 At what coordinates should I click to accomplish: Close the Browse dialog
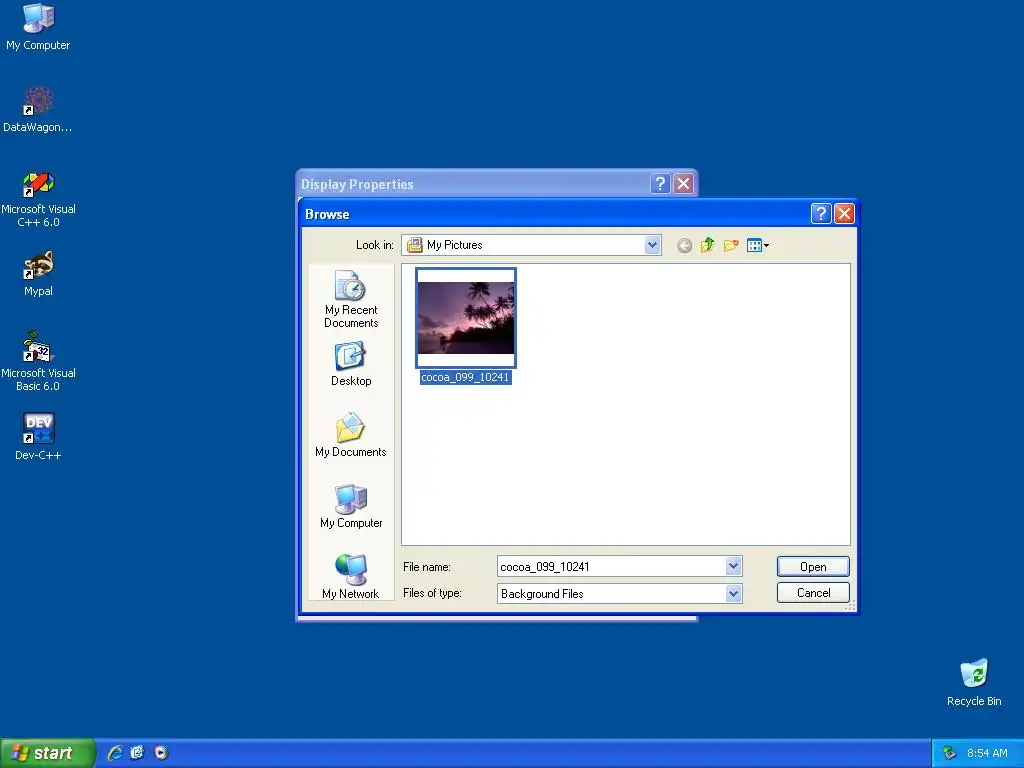(x=844, y=214)
